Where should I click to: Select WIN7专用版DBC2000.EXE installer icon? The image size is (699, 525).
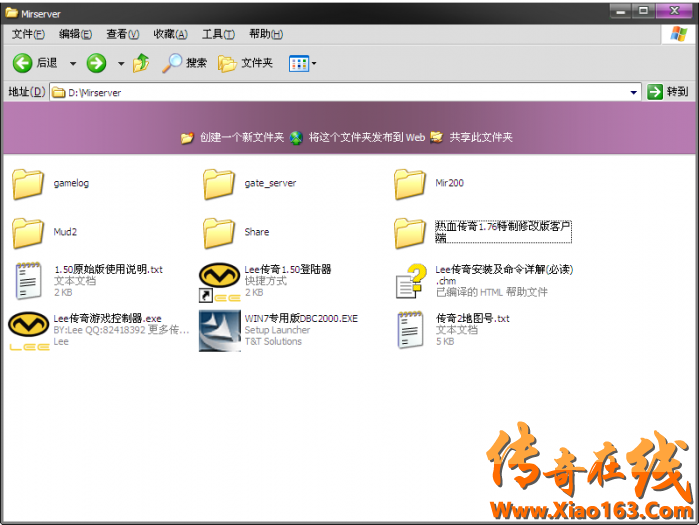(220, 331)
